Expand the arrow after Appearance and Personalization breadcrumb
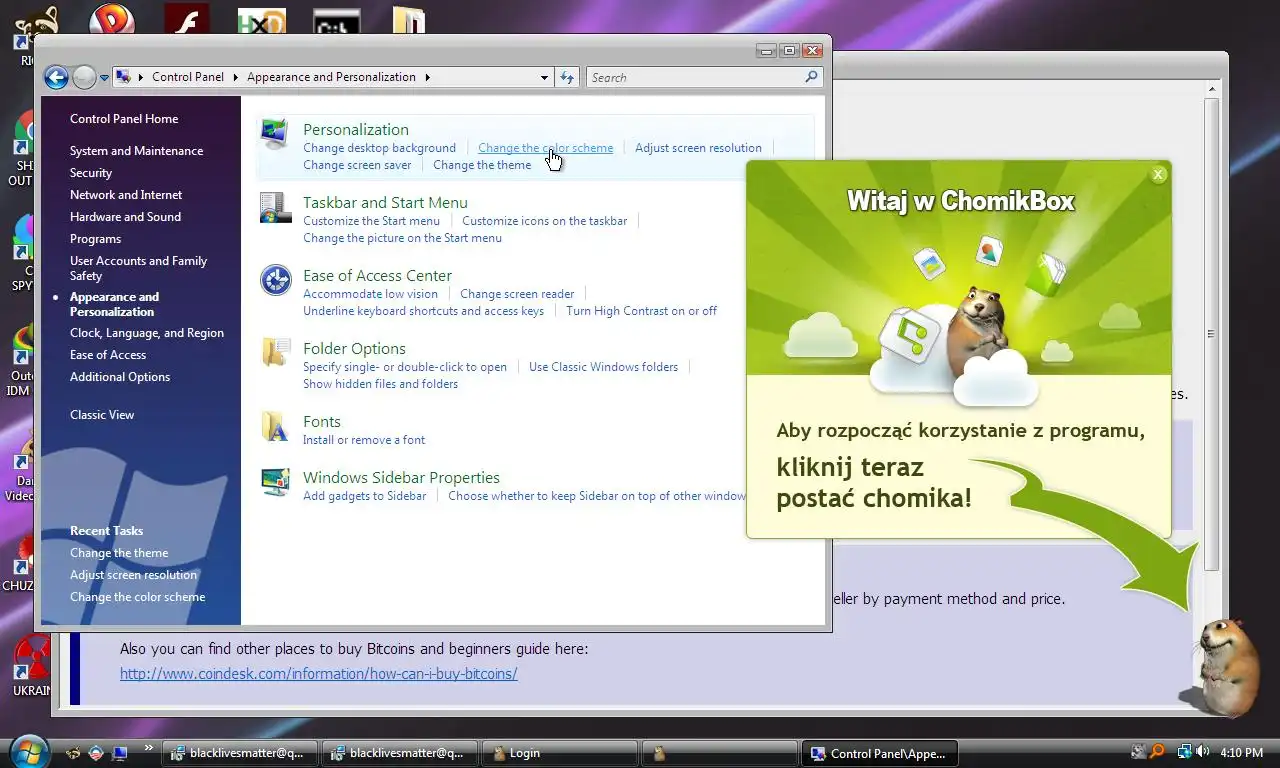 [427, 77]
